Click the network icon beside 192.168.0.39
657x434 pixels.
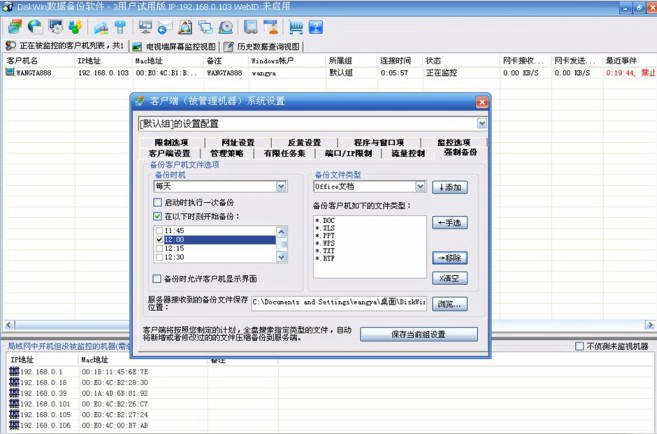(14, 393)
